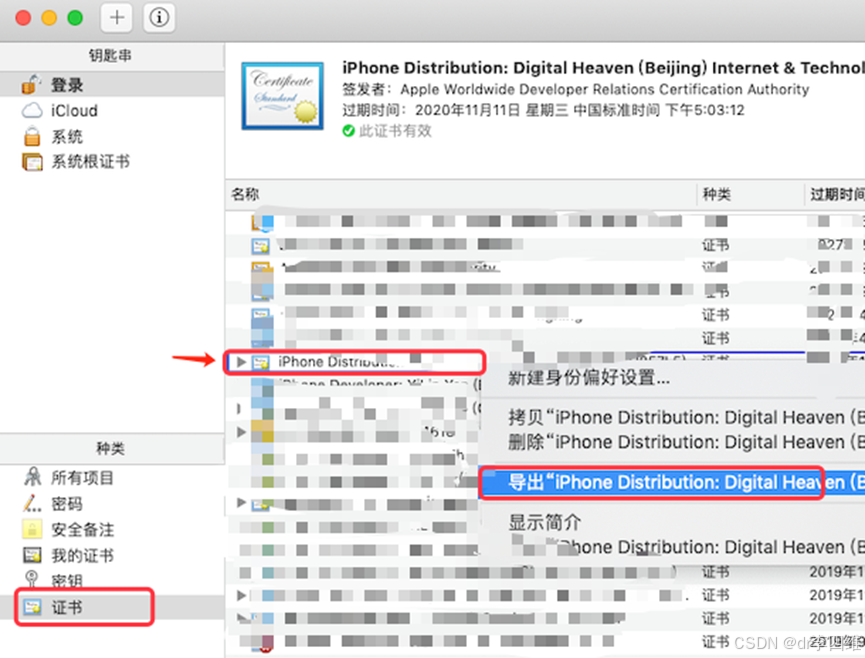This screenshot has width=865, height=658.
Task: Open the info toolbar button
Action: [x=159, y=18]
